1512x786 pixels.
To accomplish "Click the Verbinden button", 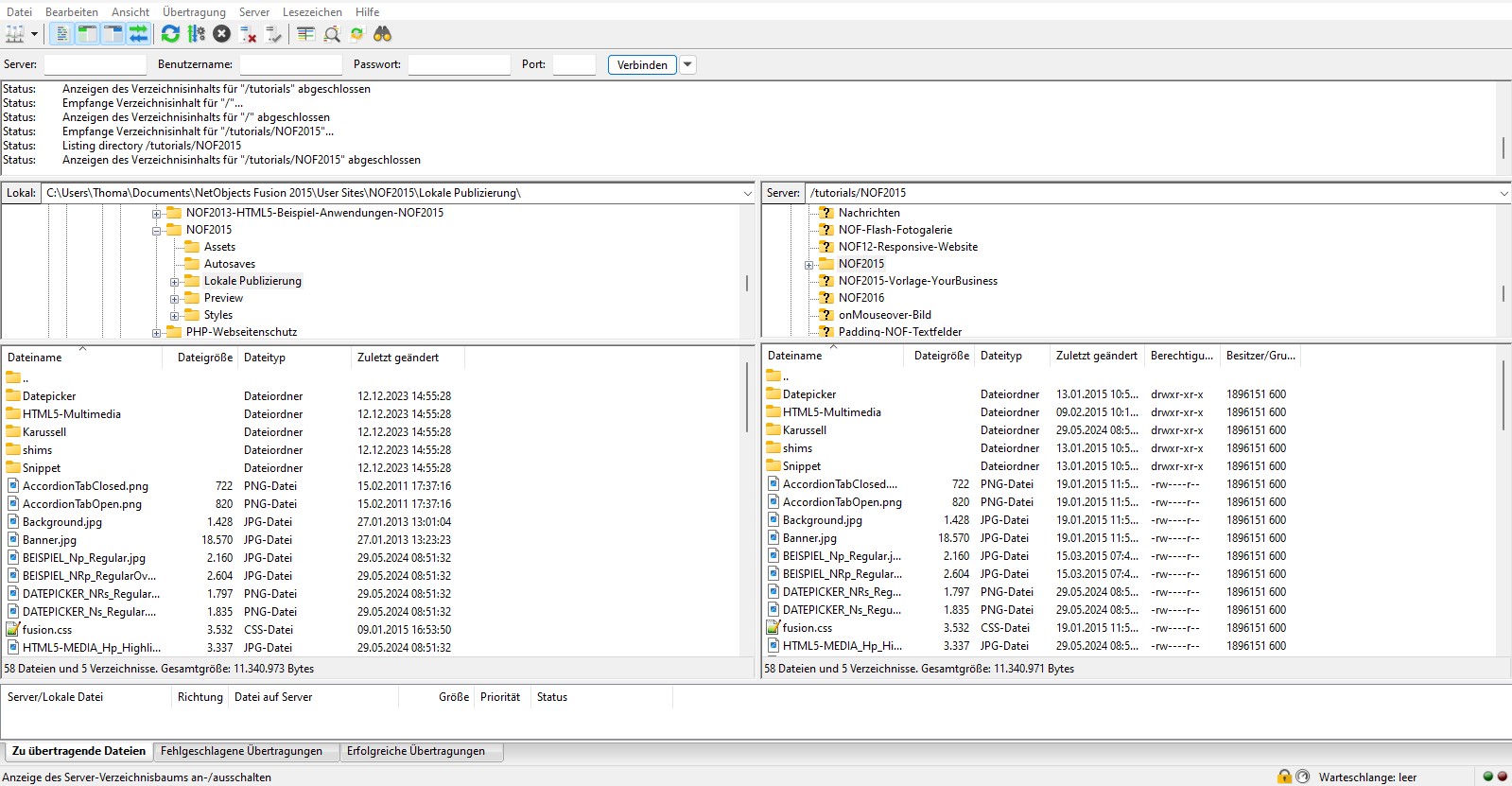I will (x=642, y=65).
